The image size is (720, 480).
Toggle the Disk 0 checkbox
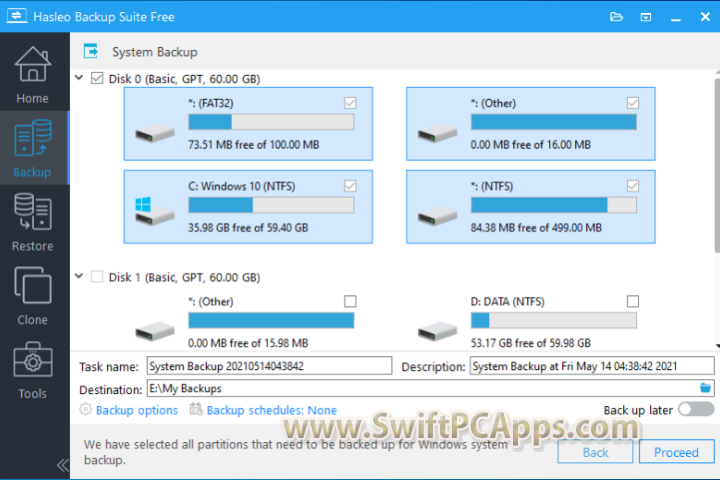coord(97,78)
